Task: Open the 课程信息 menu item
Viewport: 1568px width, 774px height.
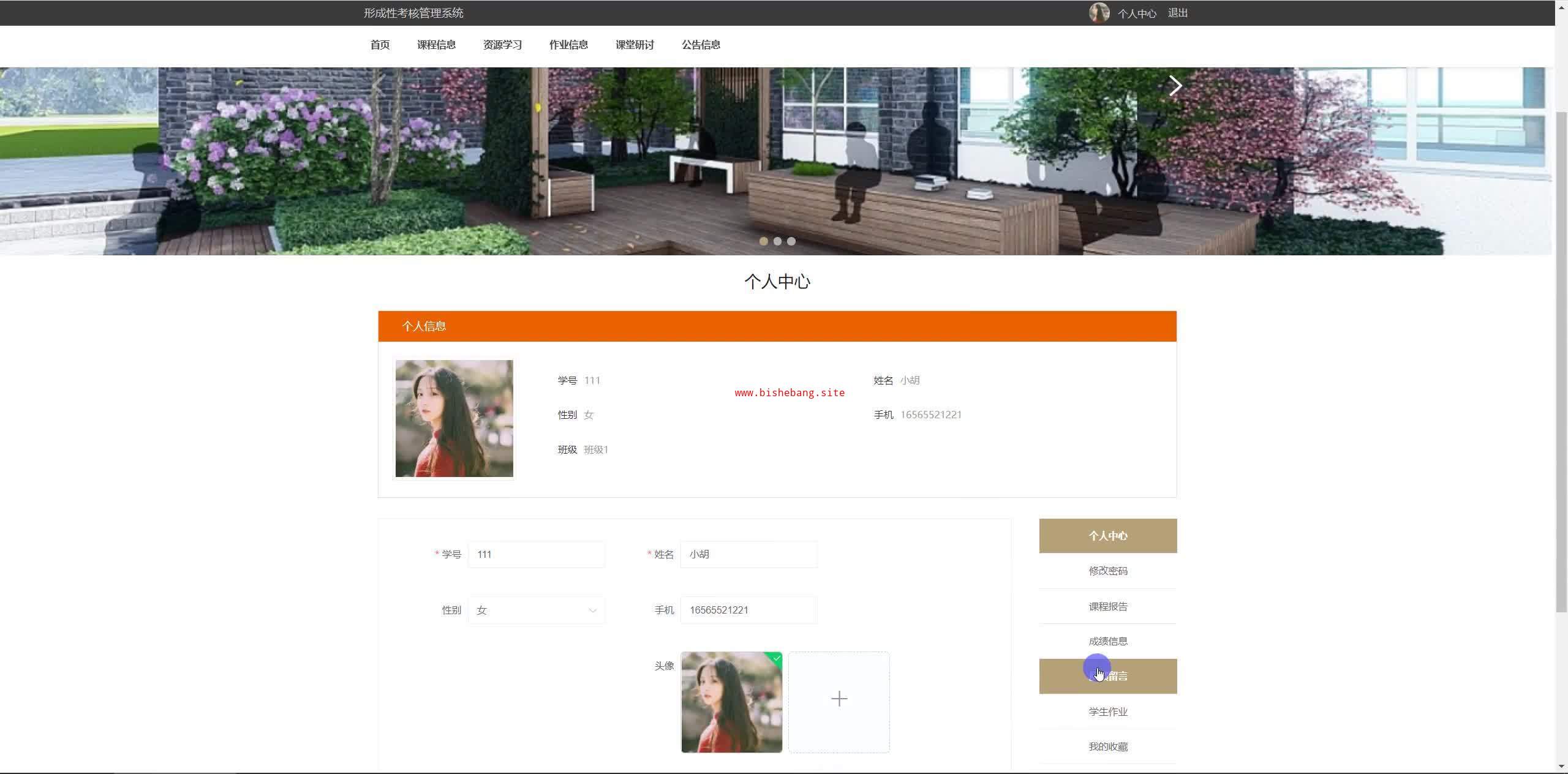Action: [436, 45]
